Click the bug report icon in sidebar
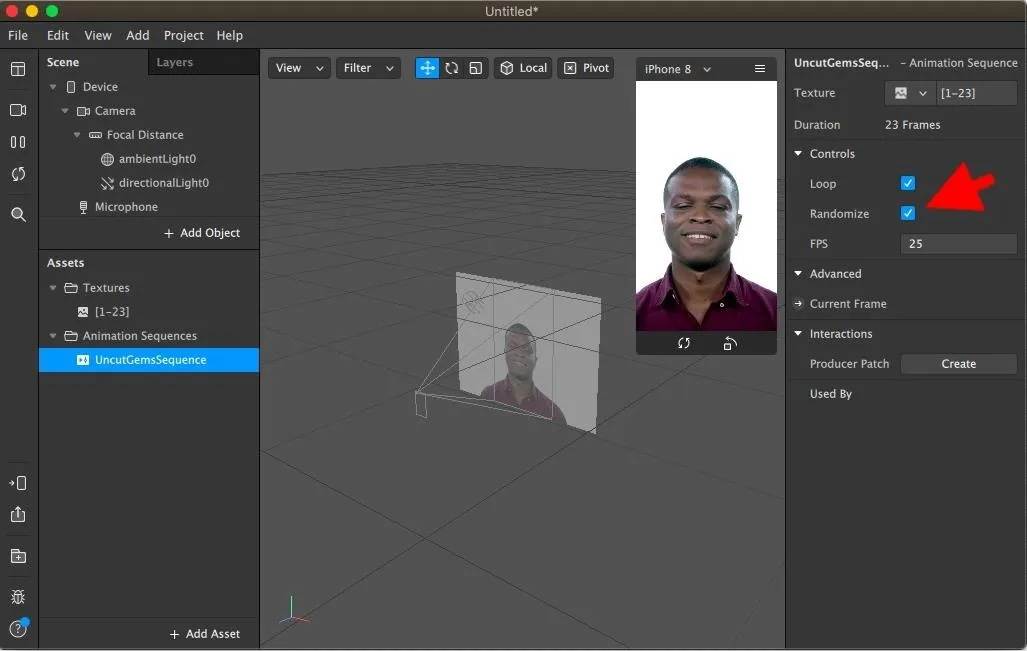 18,597
